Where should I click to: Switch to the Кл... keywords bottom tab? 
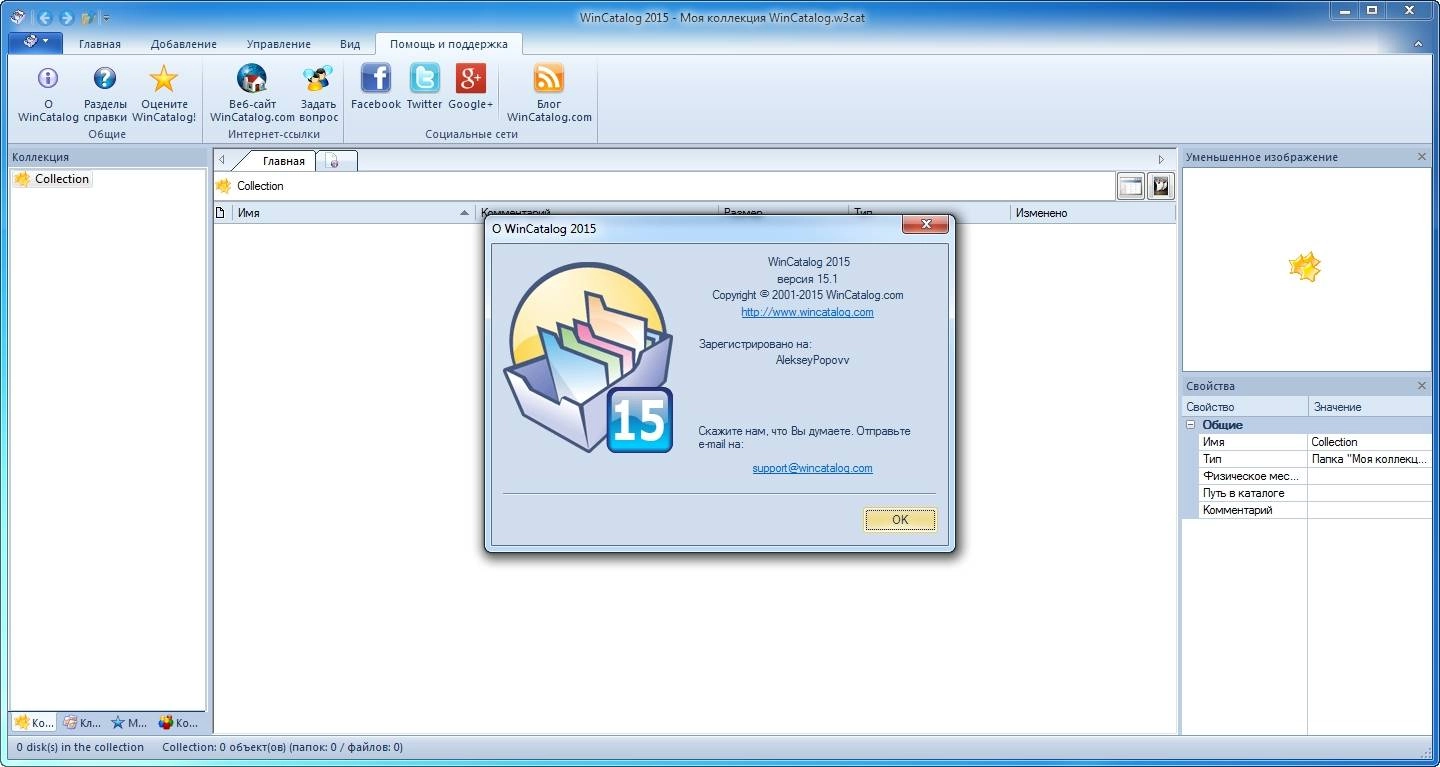tap(82, 722)
